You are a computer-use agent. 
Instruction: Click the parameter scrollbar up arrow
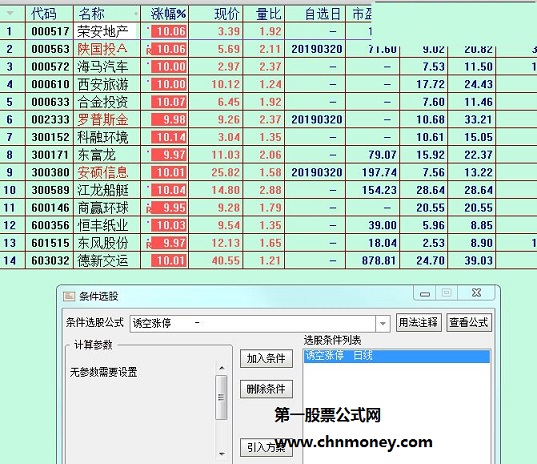point(222,368)
